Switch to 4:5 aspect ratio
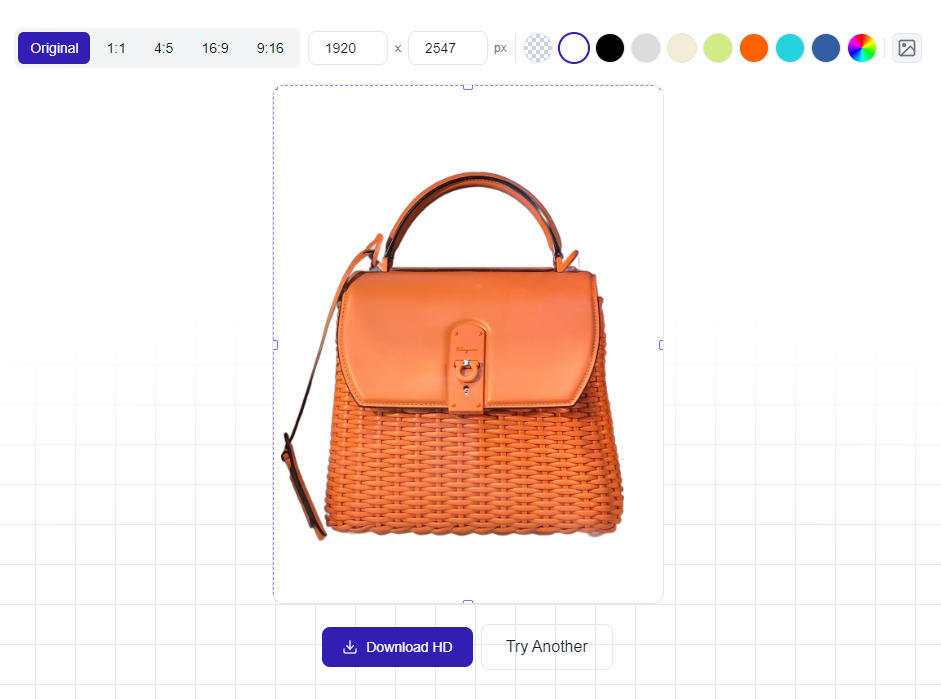The height and width of the screenshot is (699, 941). coord(163,48)
